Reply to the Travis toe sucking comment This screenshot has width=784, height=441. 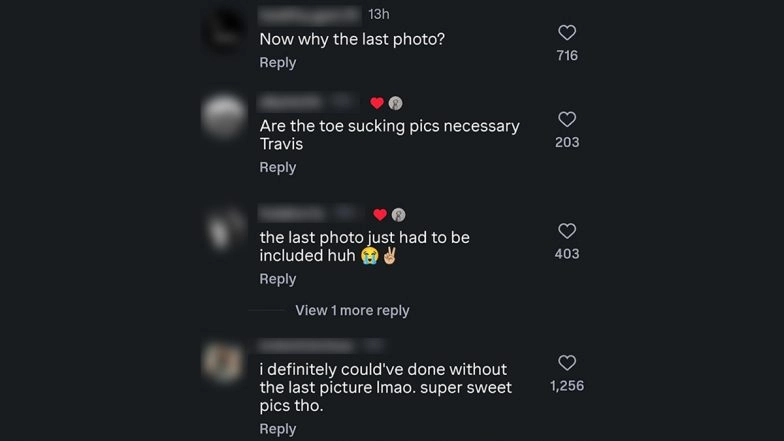coord(278,167)
